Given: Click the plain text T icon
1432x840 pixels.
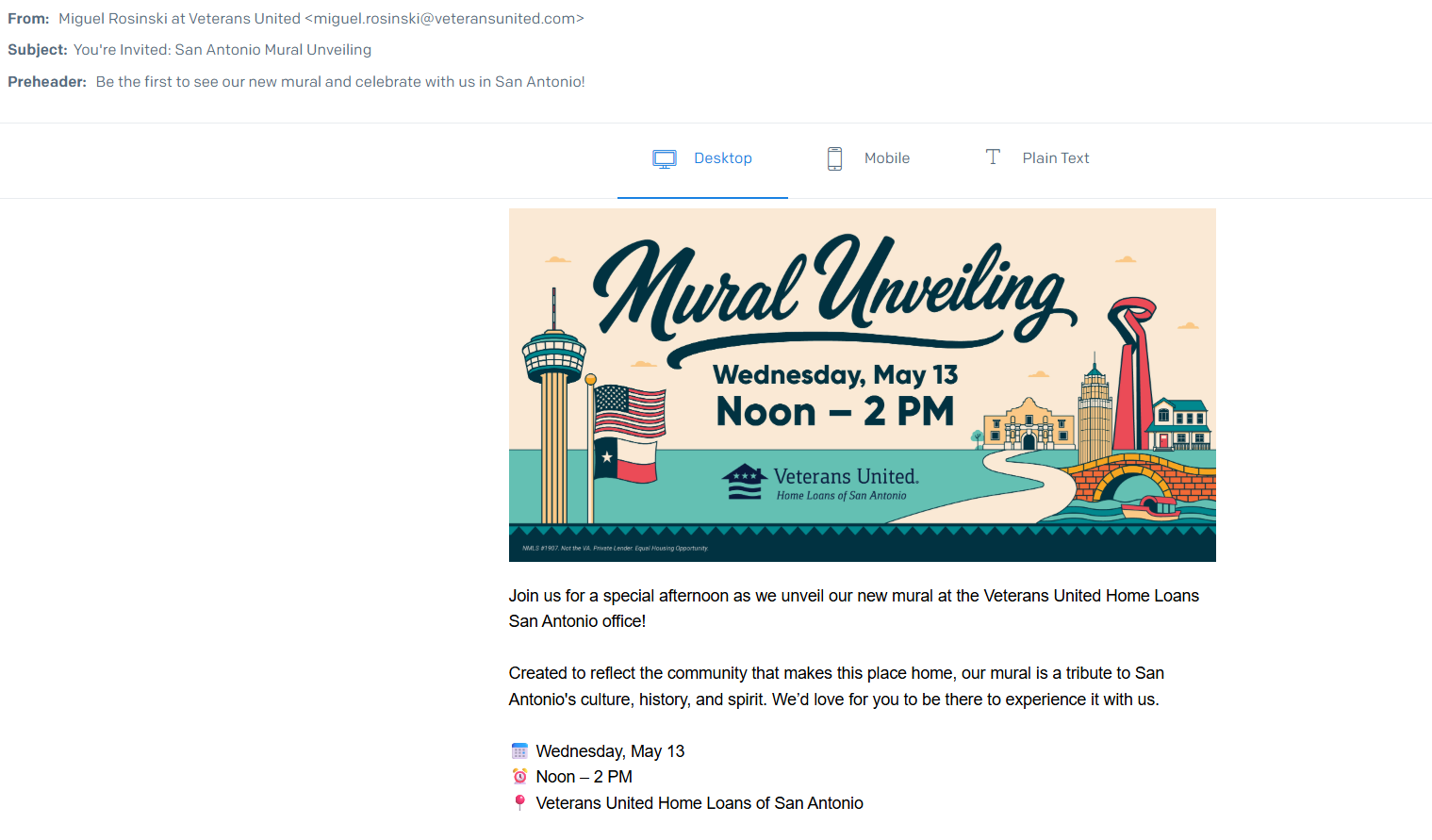Looking at the screenshot, I should point(993,156).
